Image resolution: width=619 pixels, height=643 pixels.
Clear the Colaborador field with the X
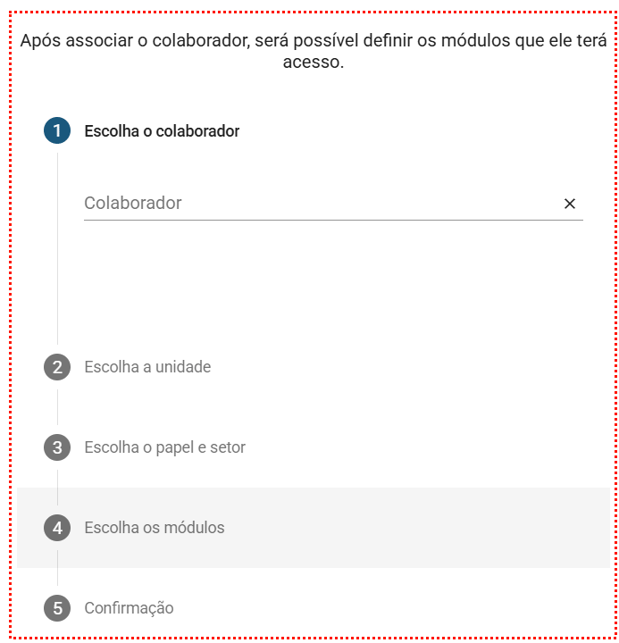[570, 203]
